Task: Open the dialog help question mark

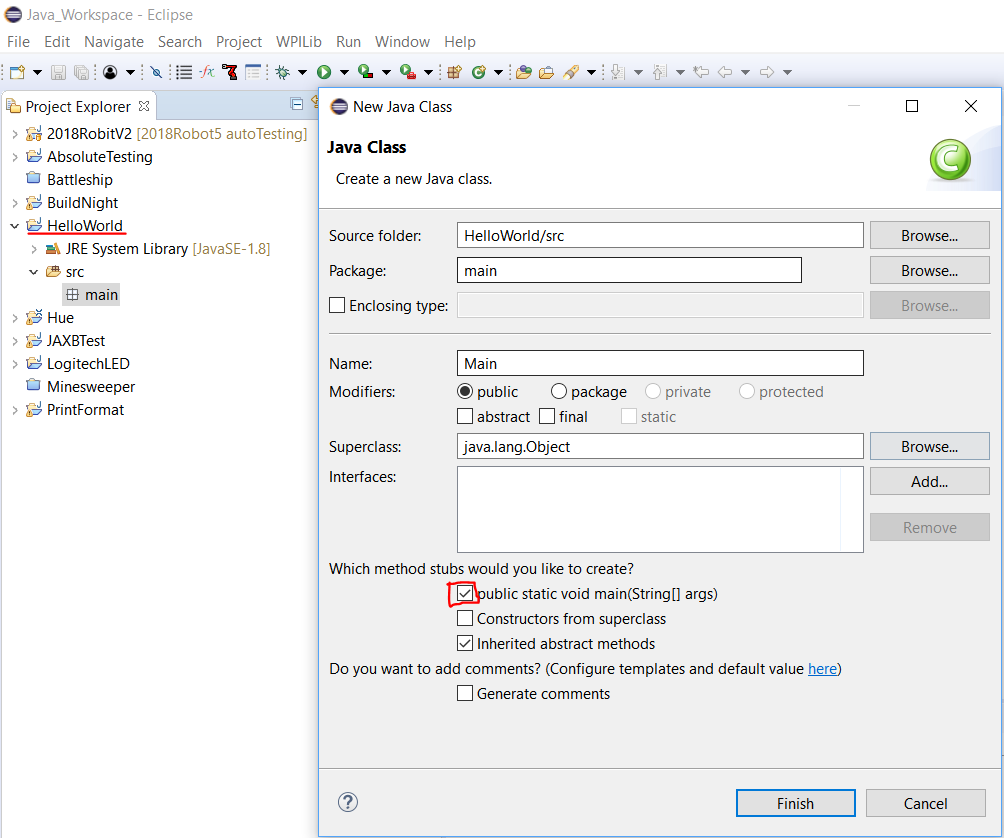Action: coord(348,802)
